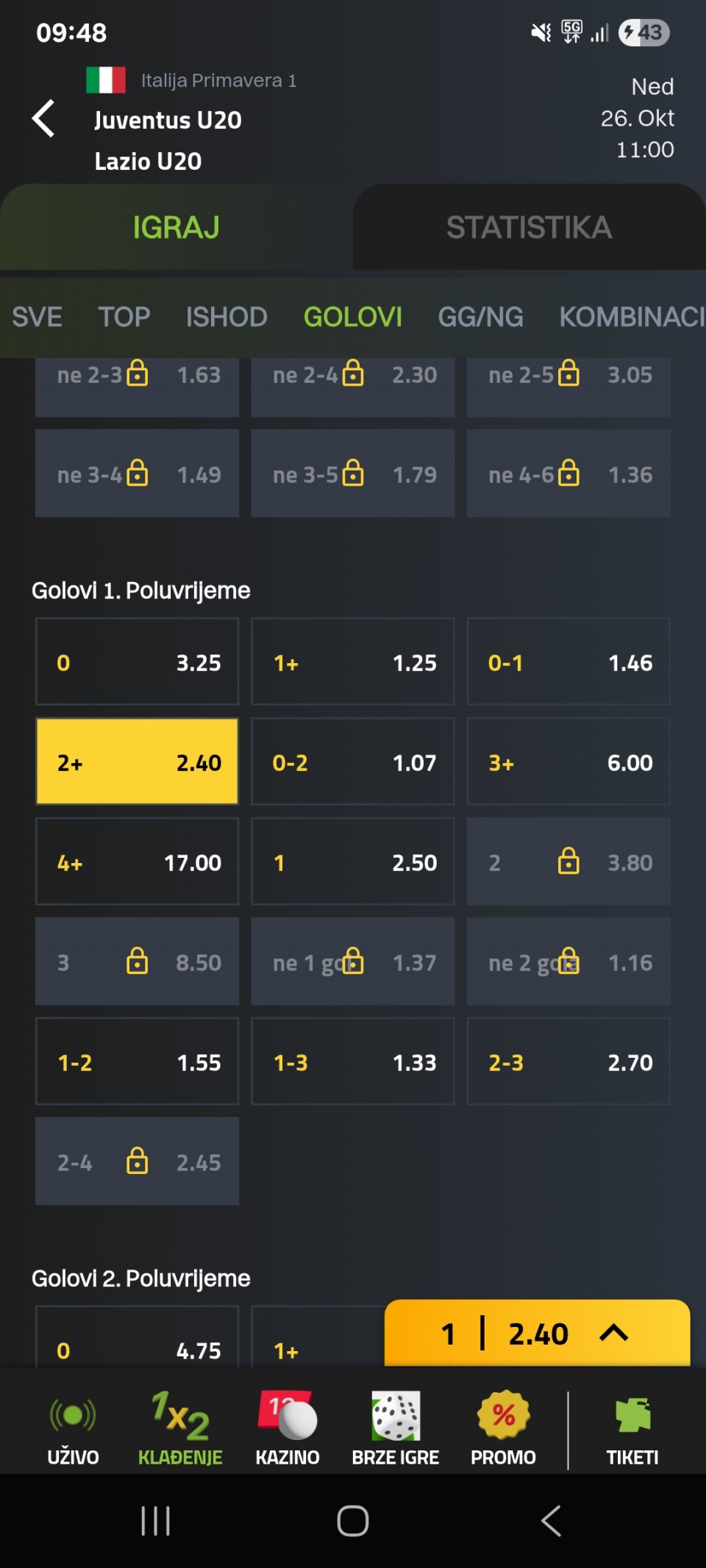Tap the back arrow next to Juventus U20
Image resolution: width=706 pixels, height=1568 pixels.
[x=44, y=119]
